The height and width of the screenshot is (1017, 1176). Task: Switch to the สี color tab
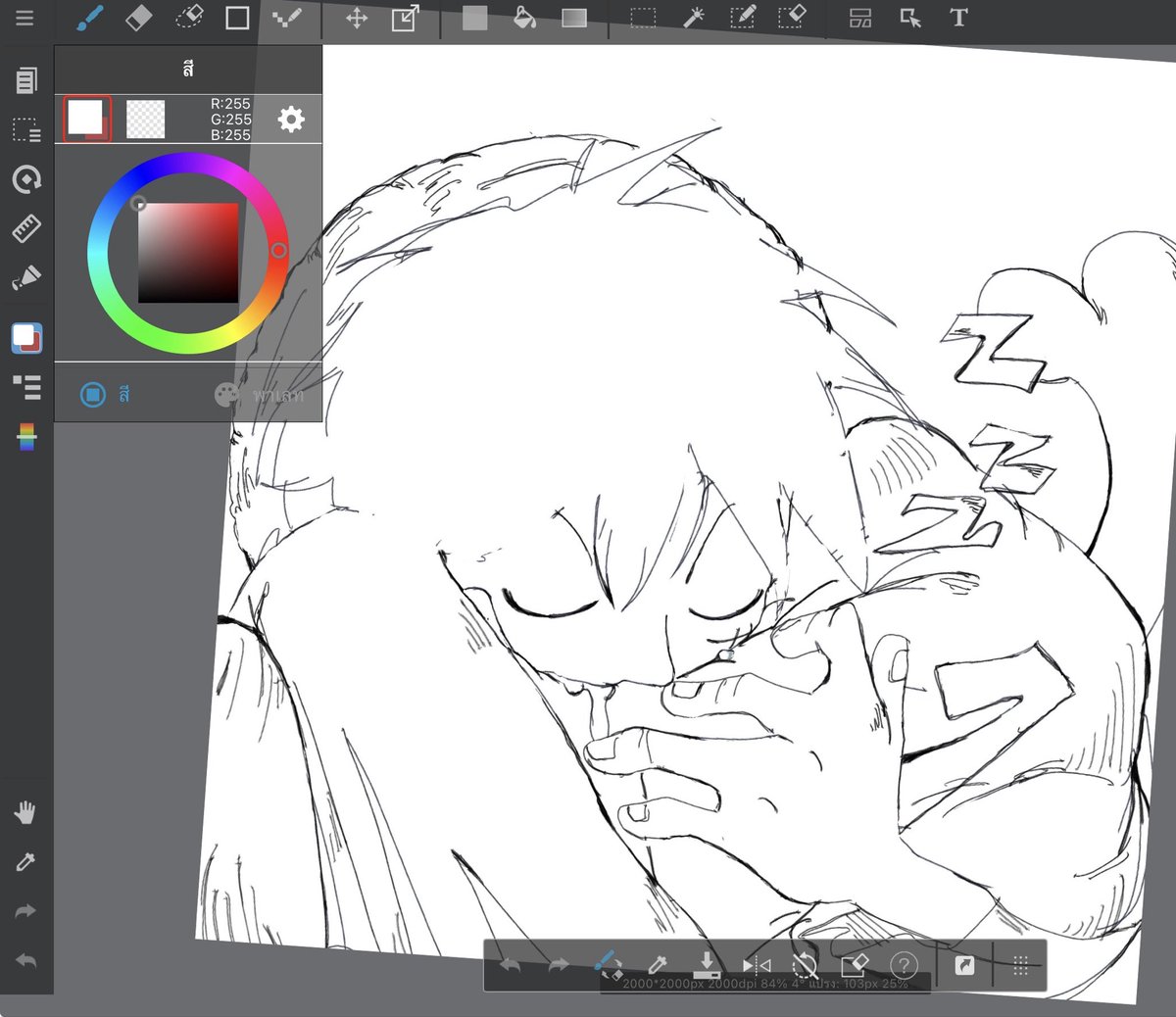coord(106,395)
